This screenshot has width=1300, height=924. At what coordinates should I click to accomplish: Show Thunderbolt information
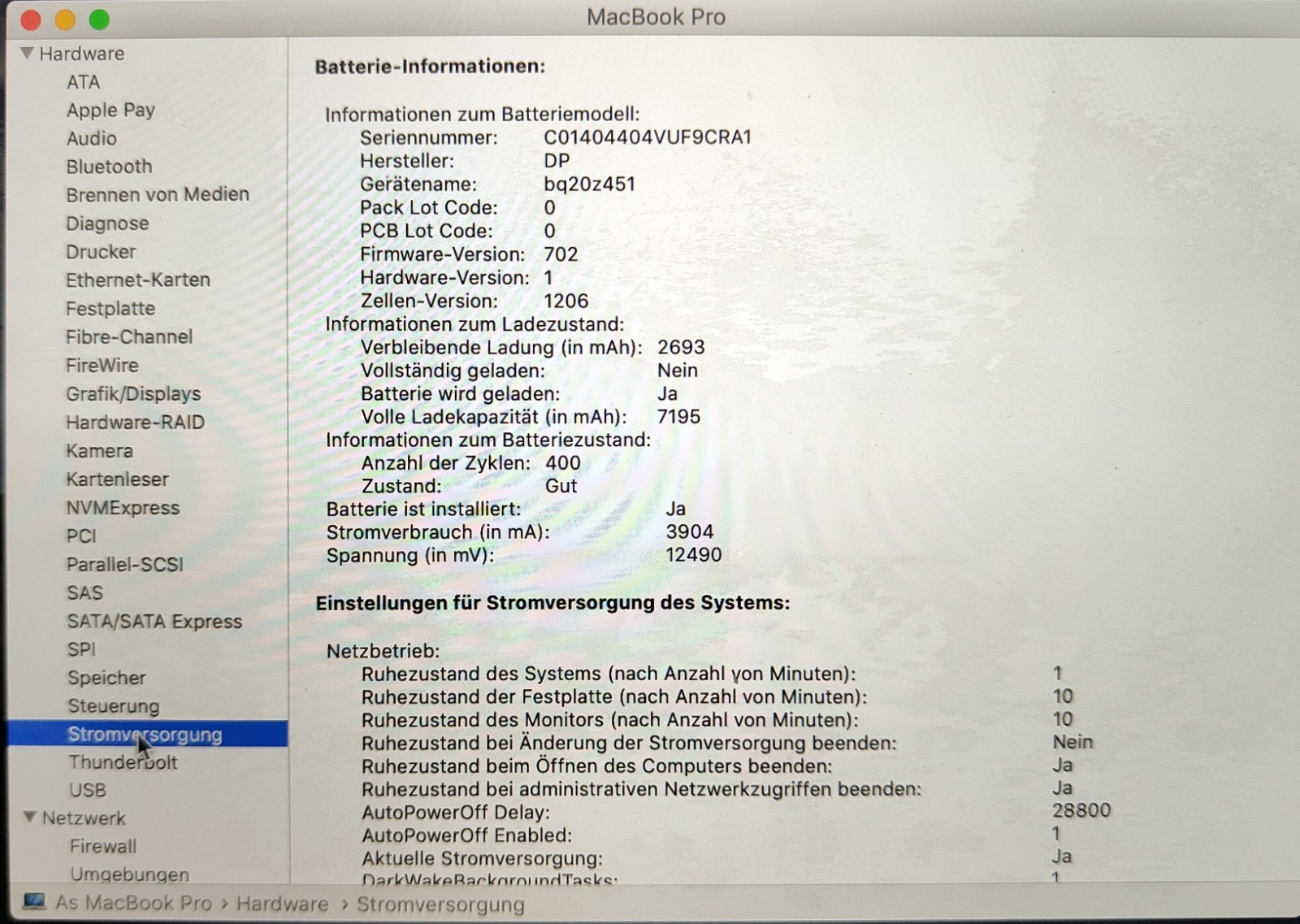pos(123,762)
